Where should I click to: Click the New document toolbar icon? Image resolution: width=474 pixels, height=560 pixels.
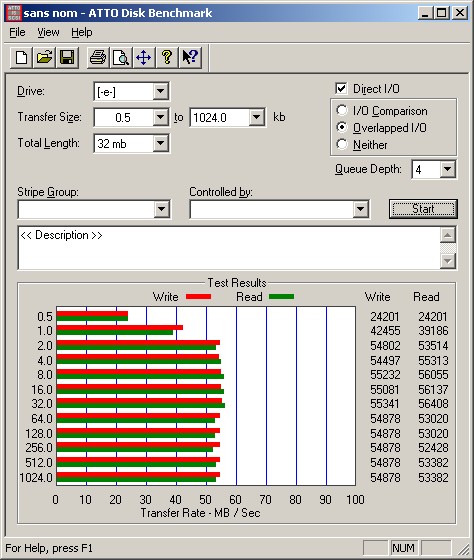click(21, 57)
